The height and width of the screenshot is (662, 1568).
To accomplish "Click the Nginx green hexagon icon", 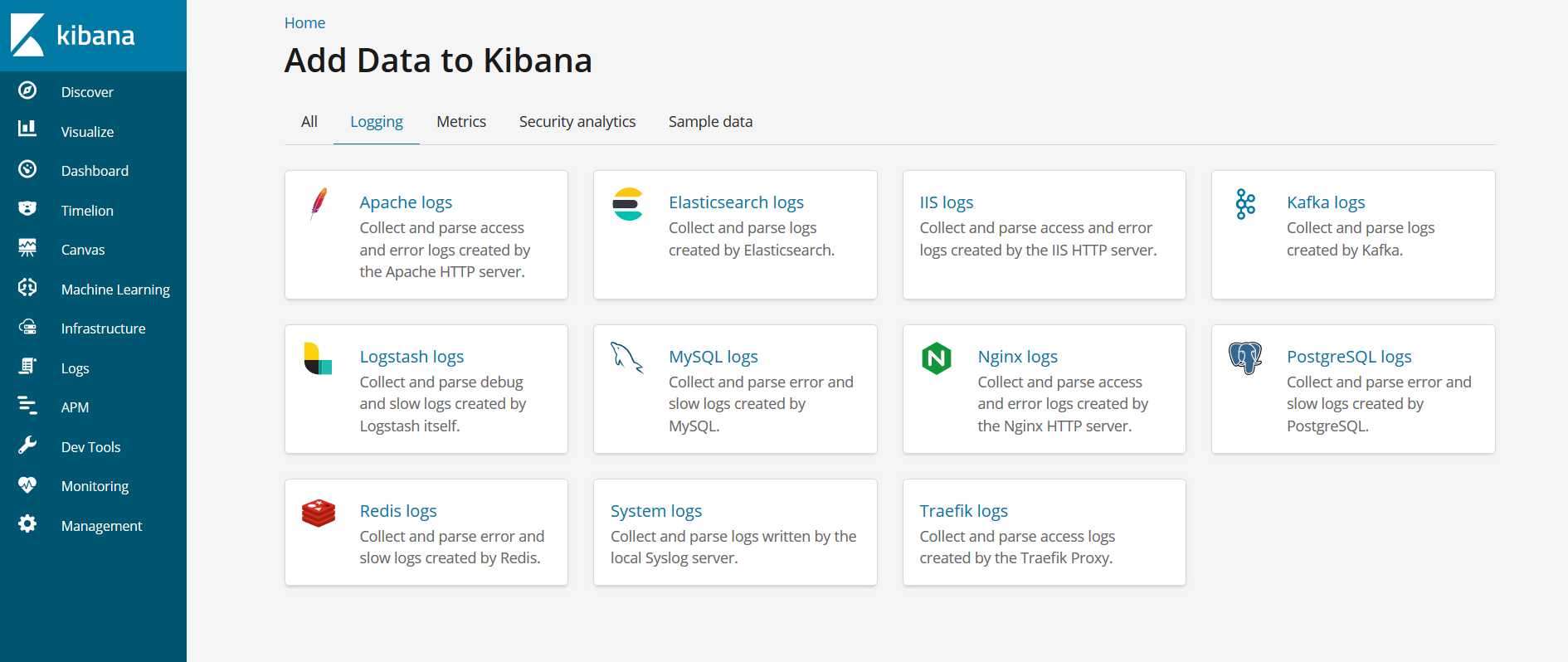I will [937, 358].
